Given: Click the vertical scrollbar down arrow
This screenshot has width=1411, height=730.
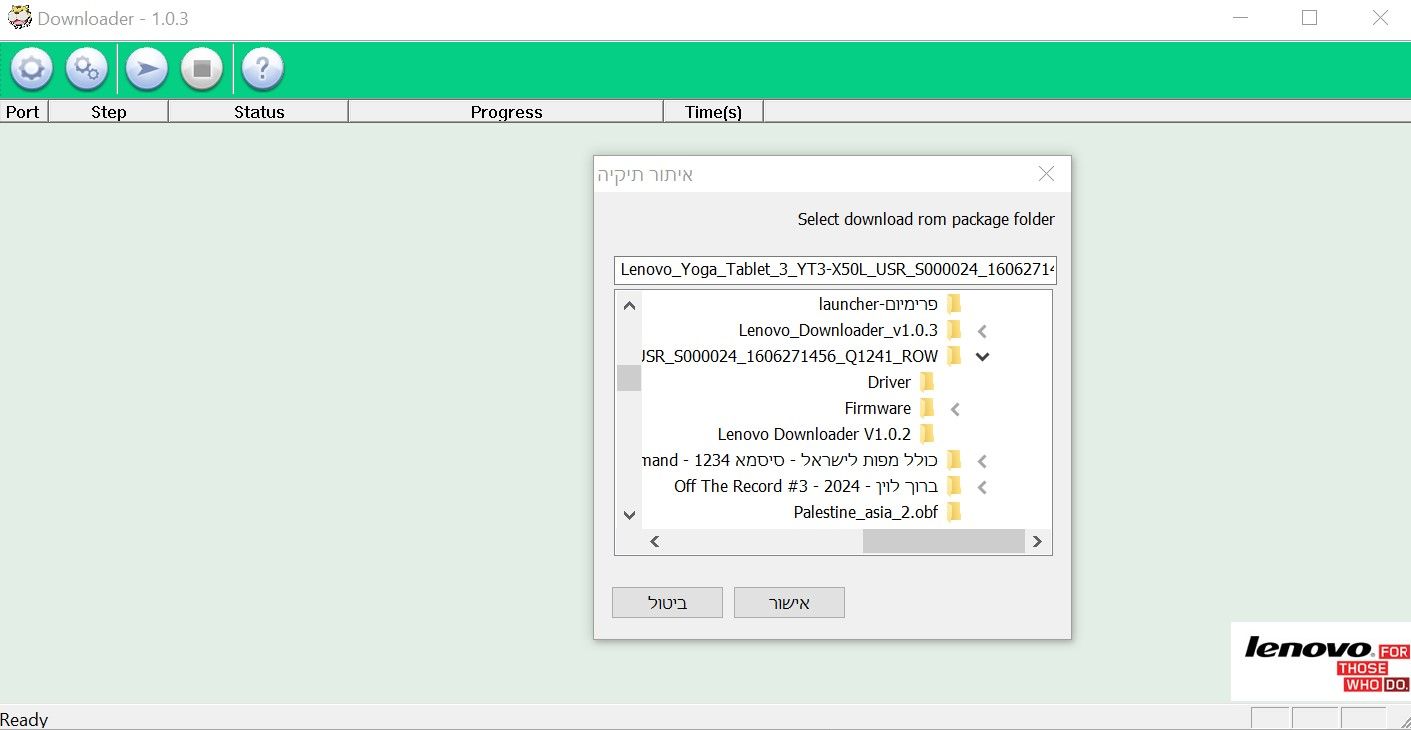Looking at the screenshot, I should (x=629, y=515).
